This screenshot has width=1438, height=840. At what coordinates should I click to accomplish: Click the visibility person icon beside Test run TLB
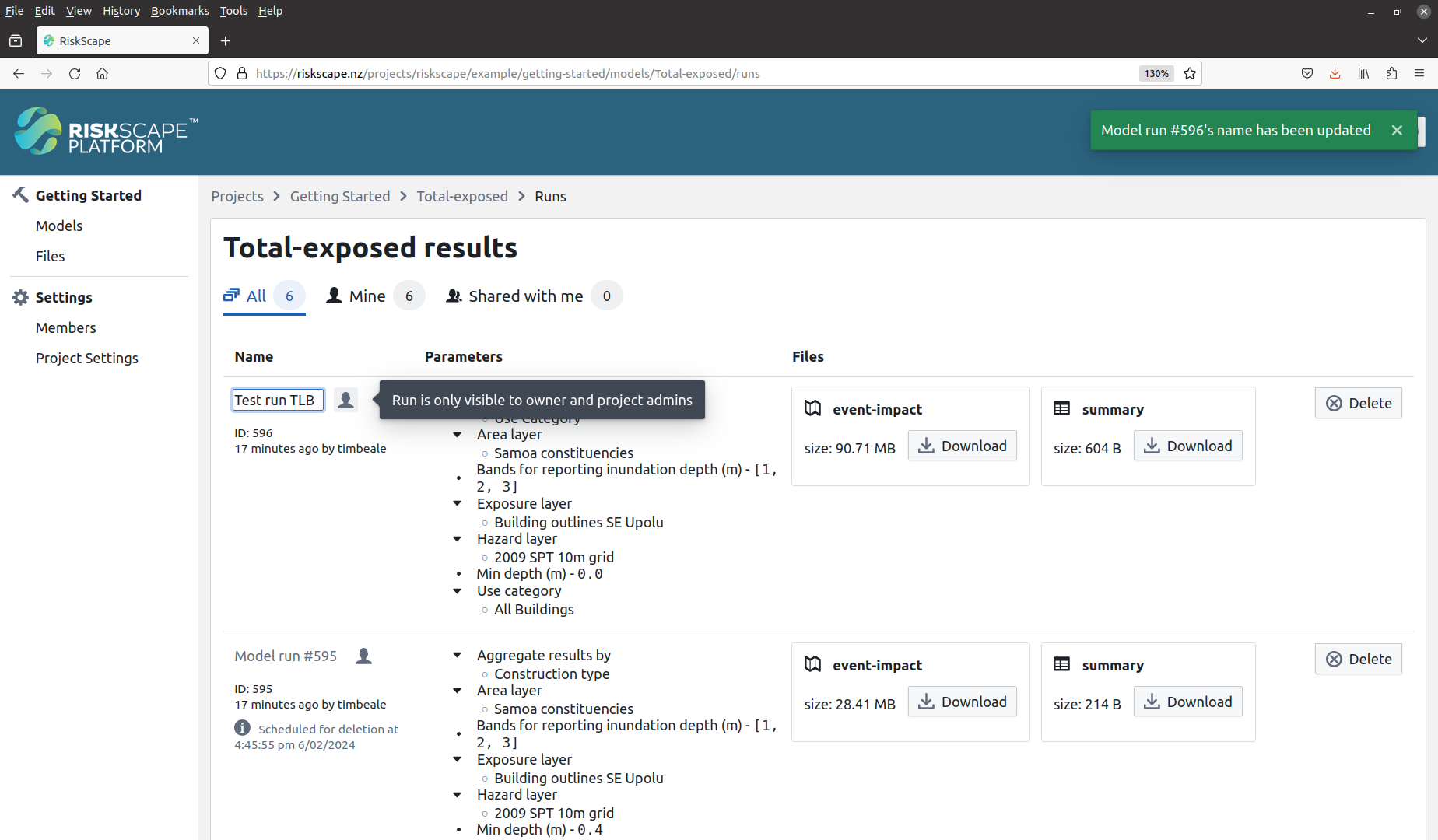click(346, 400)
